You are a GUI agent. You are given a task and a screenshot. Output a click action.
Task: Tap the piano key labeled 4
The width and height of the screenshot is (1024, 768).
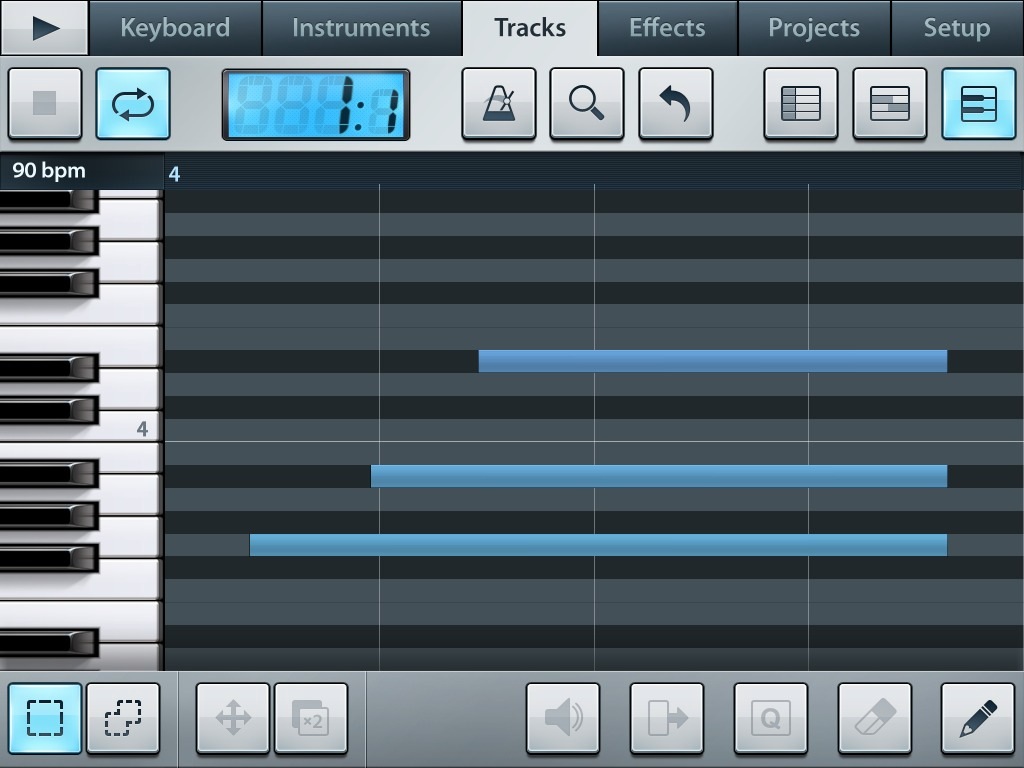[x=131, y=429]
